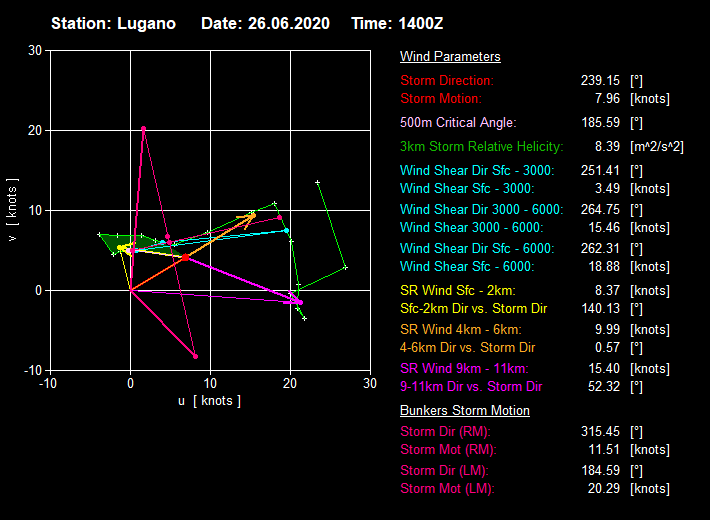
Task: Click the Bunkers Storm Motion heading
Action: [x=464, y=410]
